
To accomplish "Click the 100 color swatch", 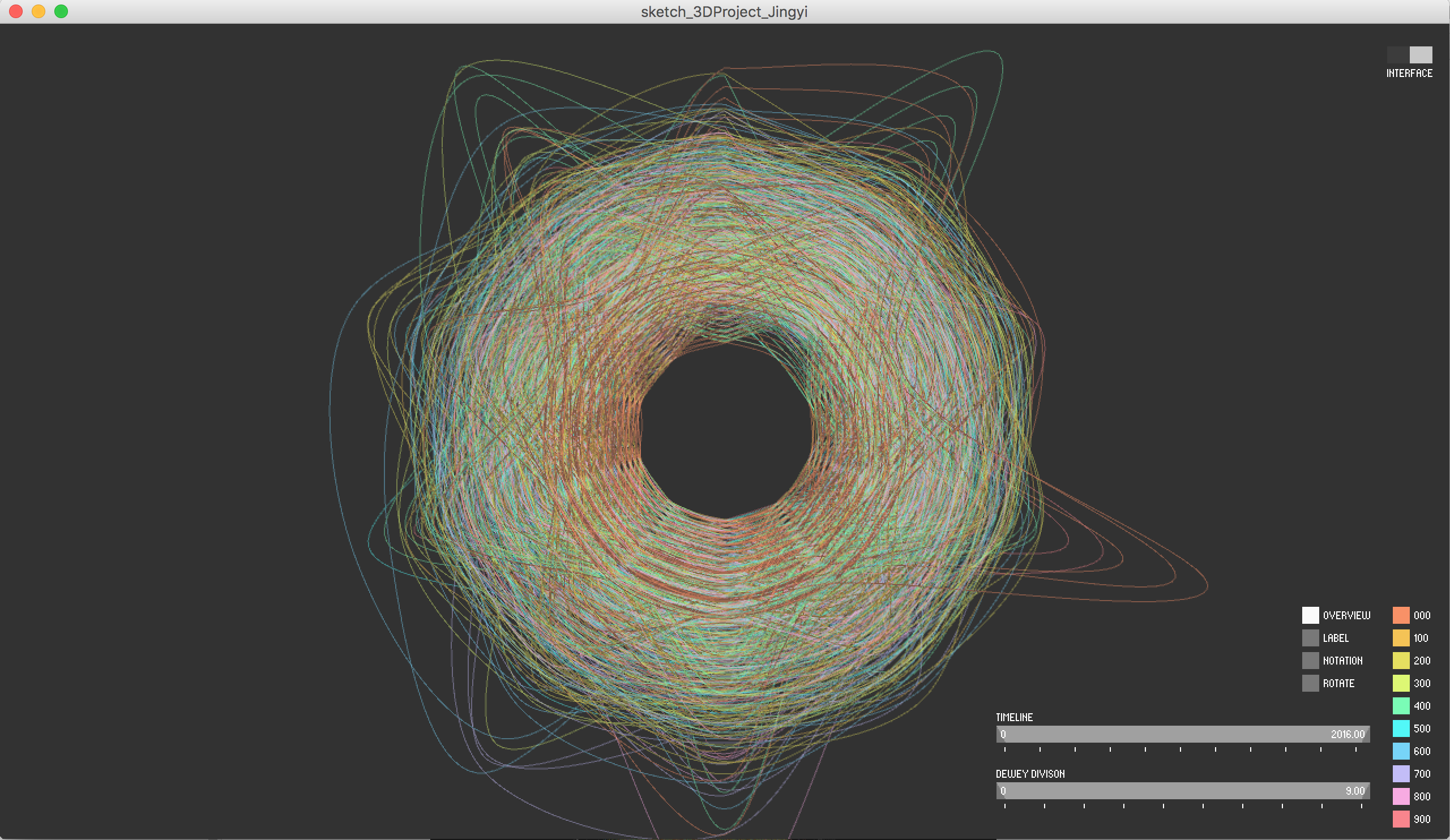I will click(x=1401, y=637).
